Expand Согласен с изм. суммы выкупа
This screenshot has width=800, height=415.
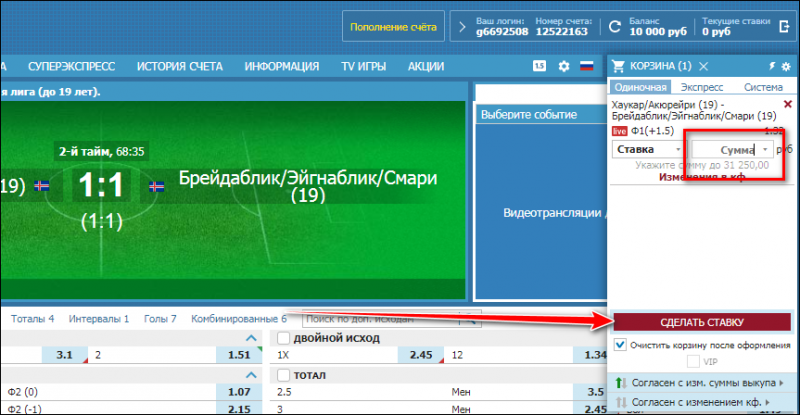(700, 383)
